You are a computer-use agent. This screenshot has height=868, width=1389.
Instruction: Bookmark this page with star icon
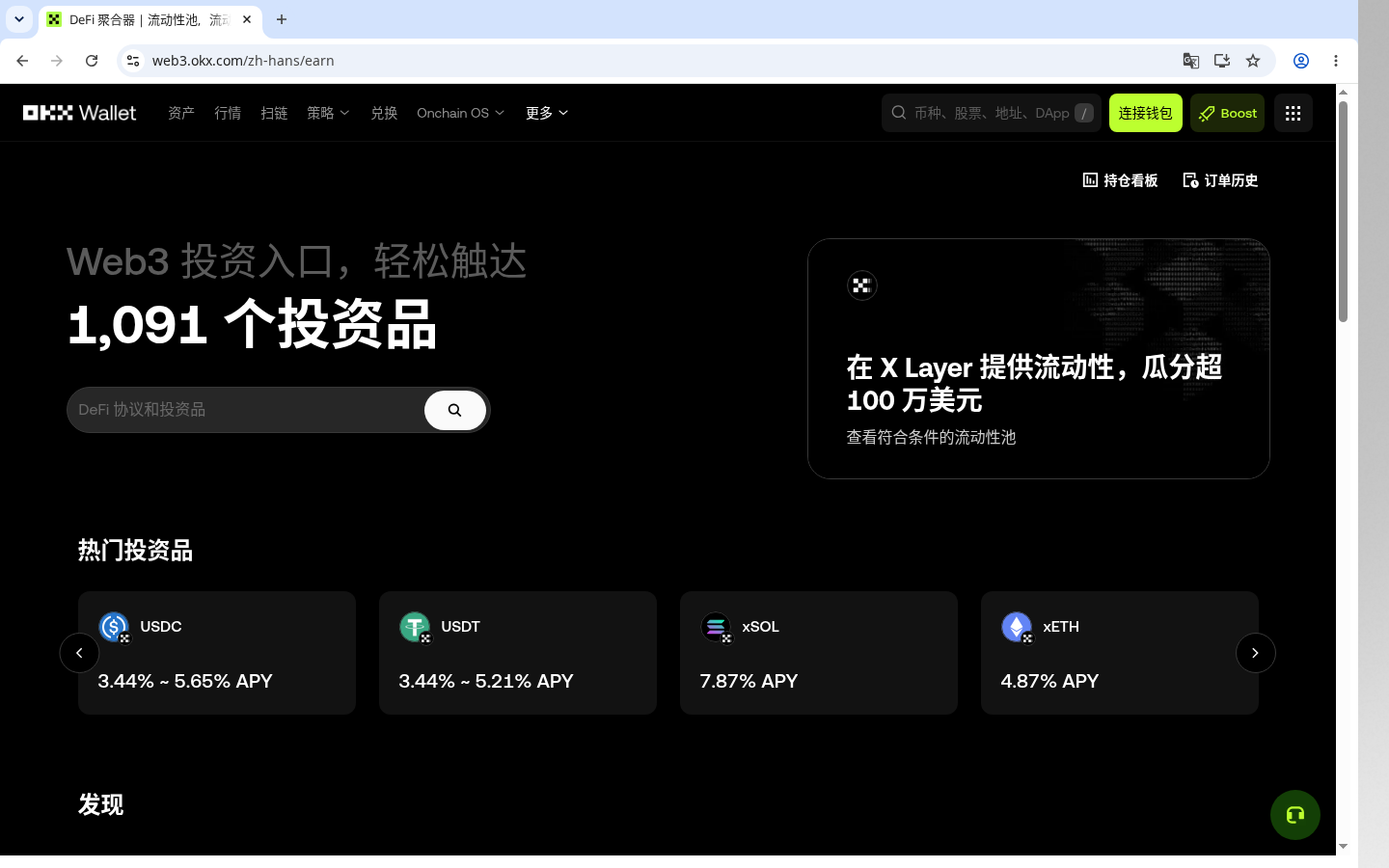1253,61
